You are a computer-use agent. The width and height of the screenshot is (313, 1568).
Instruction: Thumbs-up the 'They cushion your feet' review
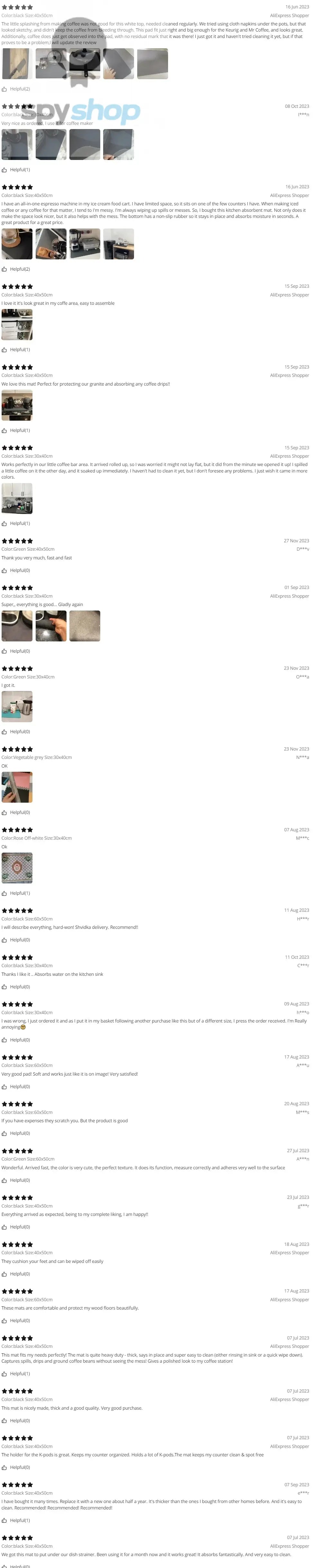coord(4,1274)
